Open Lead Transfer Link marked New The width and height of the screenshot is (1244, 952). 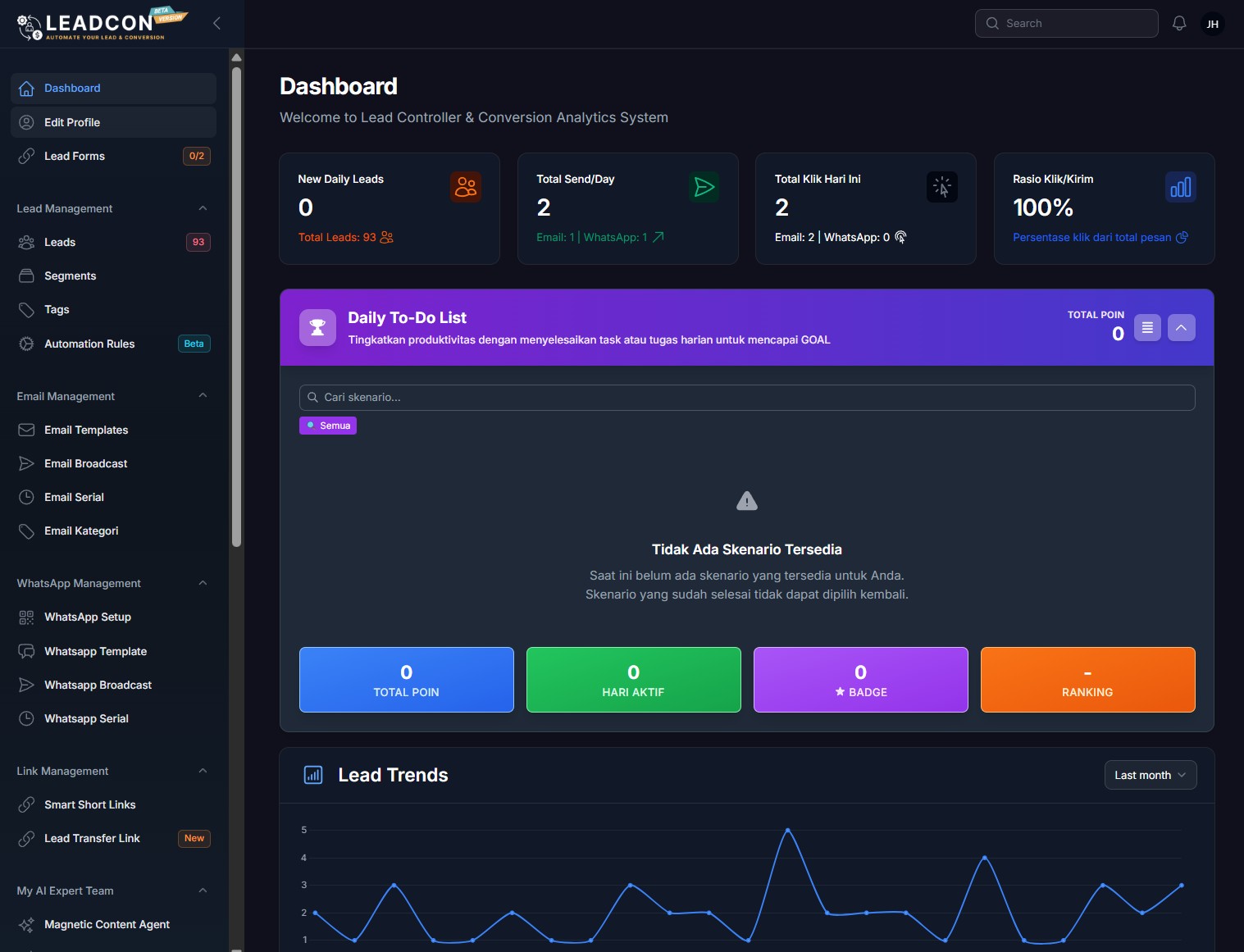tap(92, 838)
